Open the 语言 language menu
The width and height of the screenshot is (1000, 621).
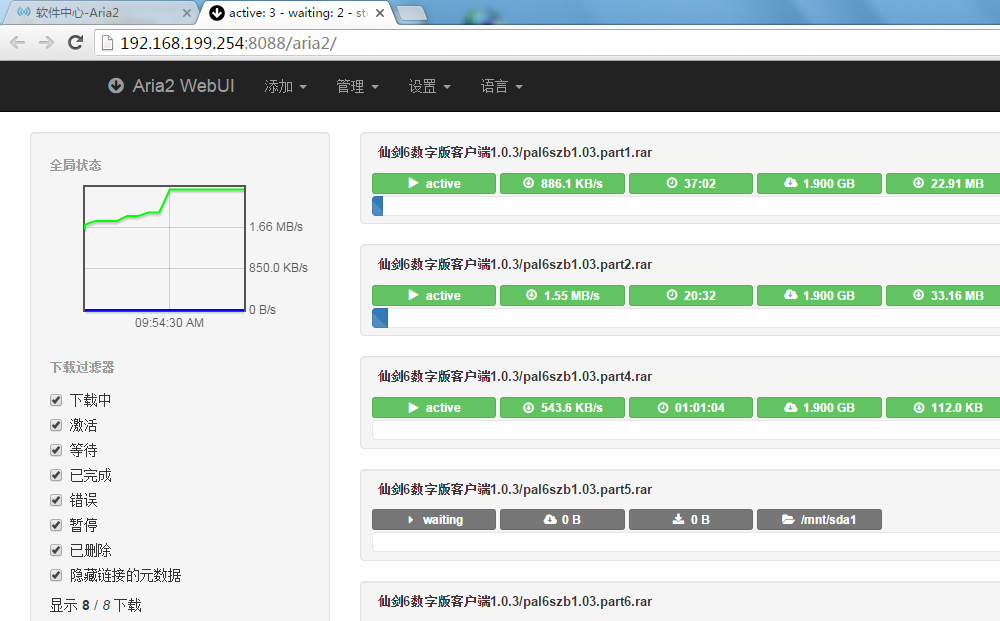click(x=501, y=87)
